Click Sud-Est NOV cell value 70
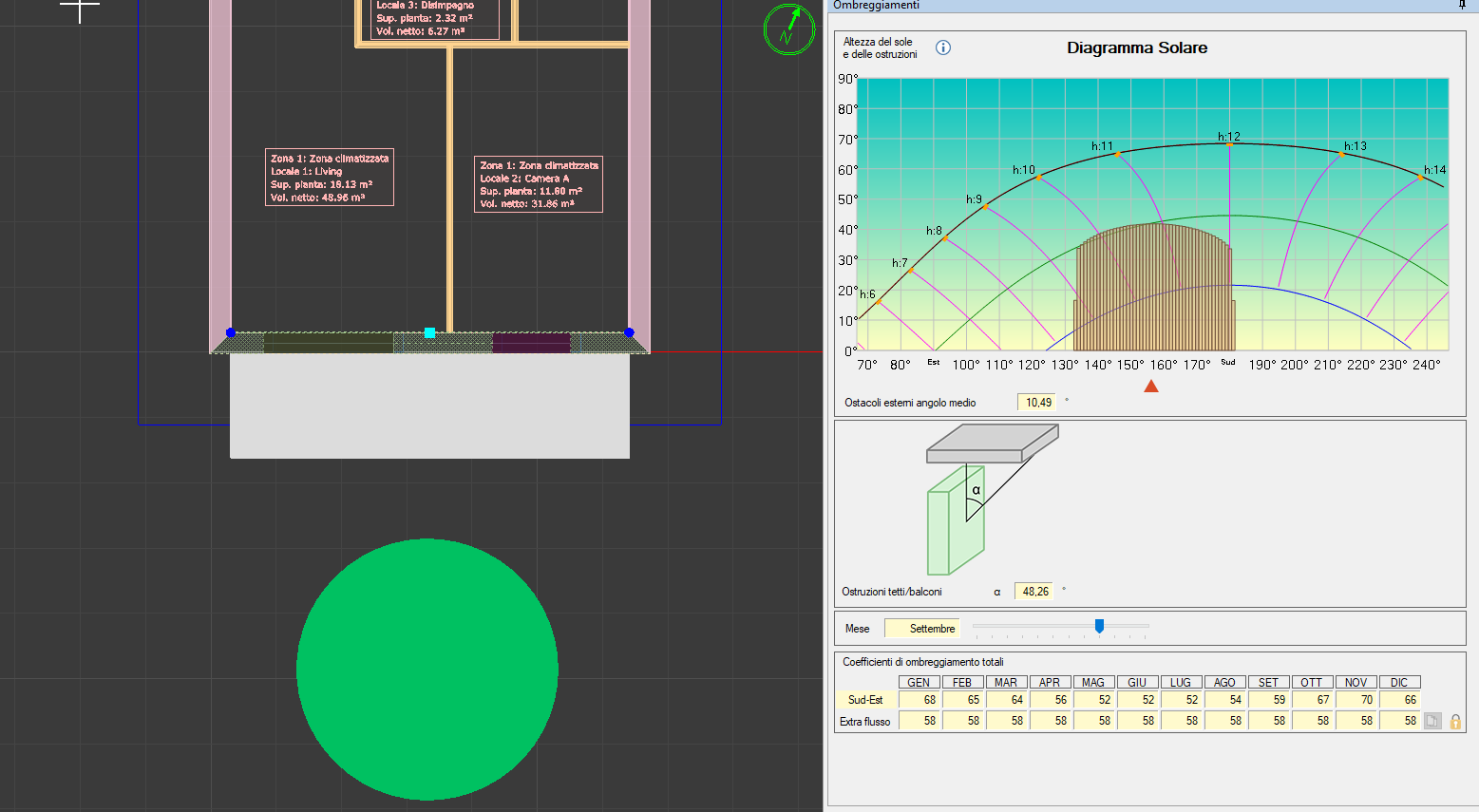Screen dimensions: 1479x812 click(1356, 700)
